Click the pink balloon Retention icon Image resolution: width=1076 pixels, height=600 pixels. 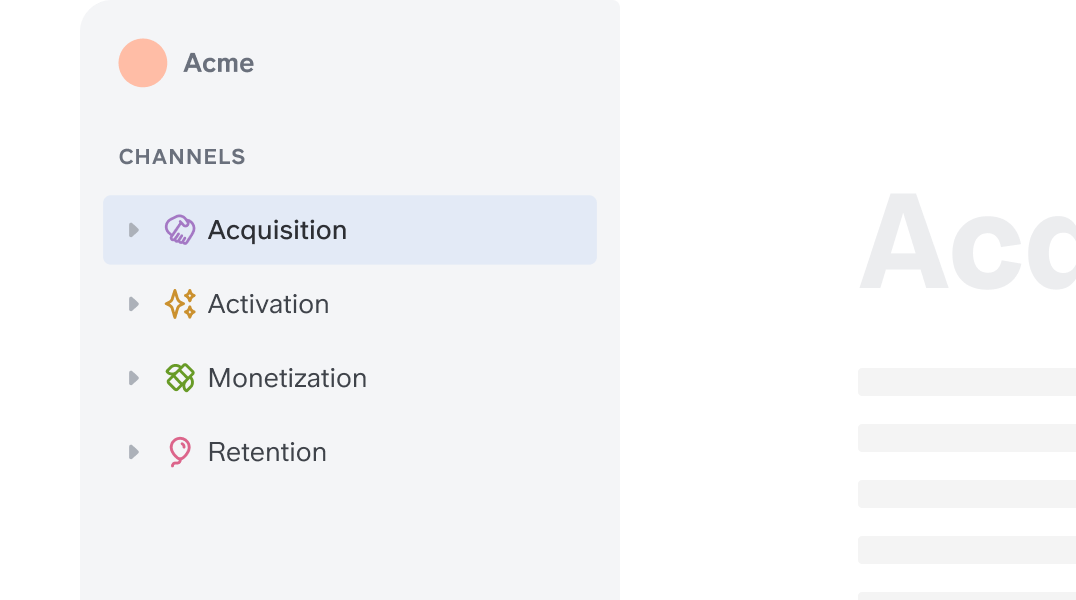click(x=180, y=452)
